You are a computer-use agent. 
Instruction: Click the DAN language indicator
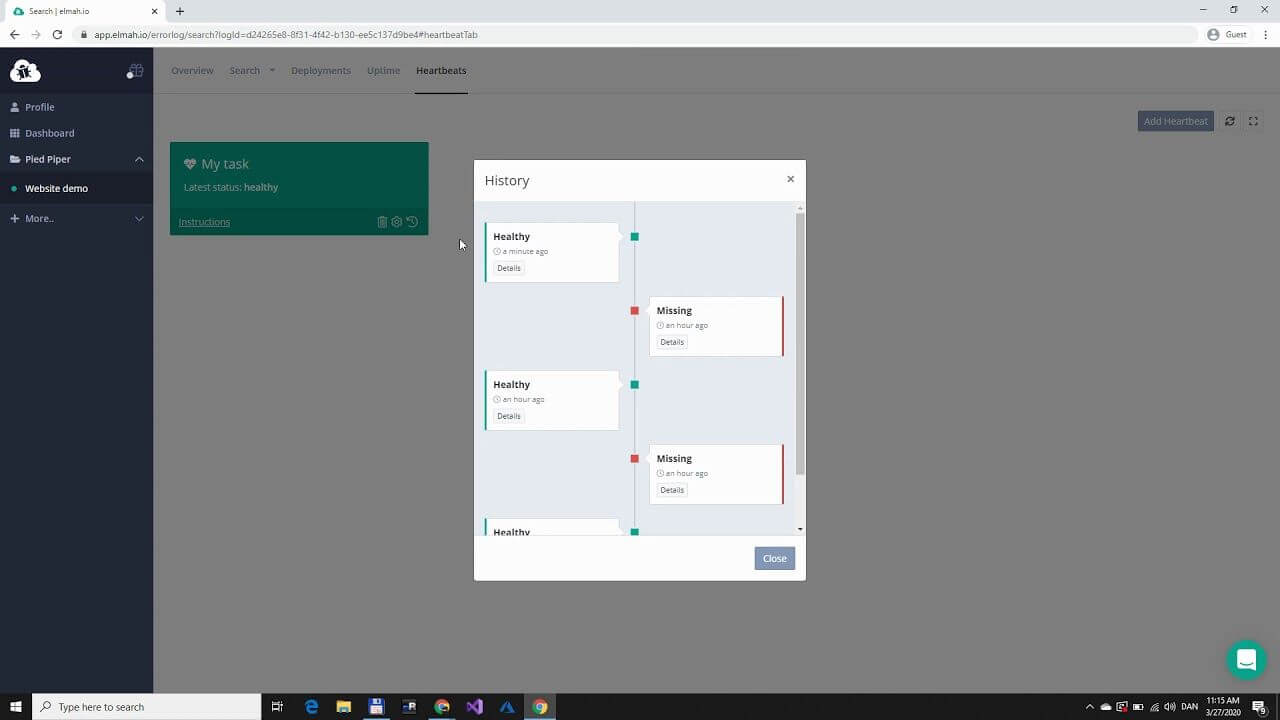click(1190, 707)
